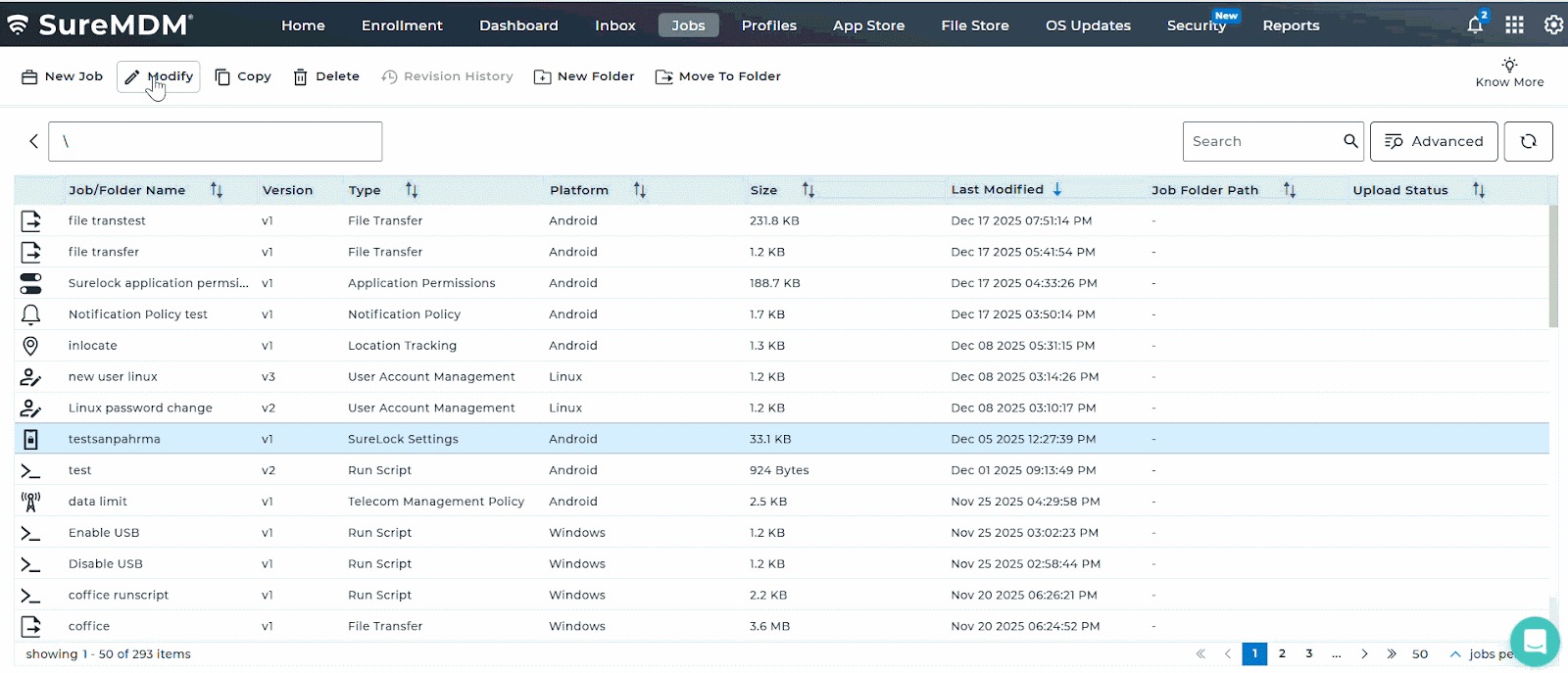Open the apps grid menu icon

tap(1514, 25)
